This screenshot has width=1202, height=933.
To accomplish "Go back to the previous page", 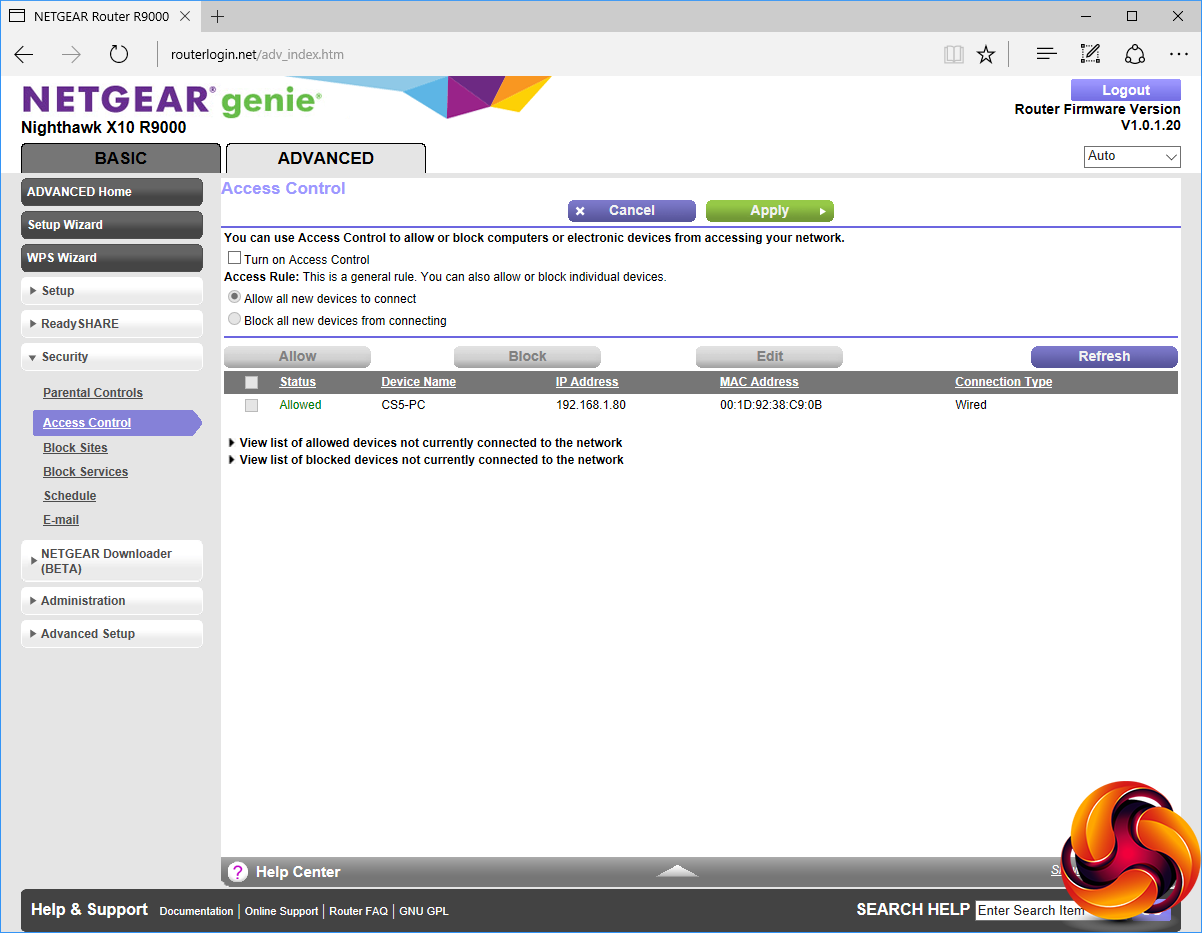I will tap(24, 54).
